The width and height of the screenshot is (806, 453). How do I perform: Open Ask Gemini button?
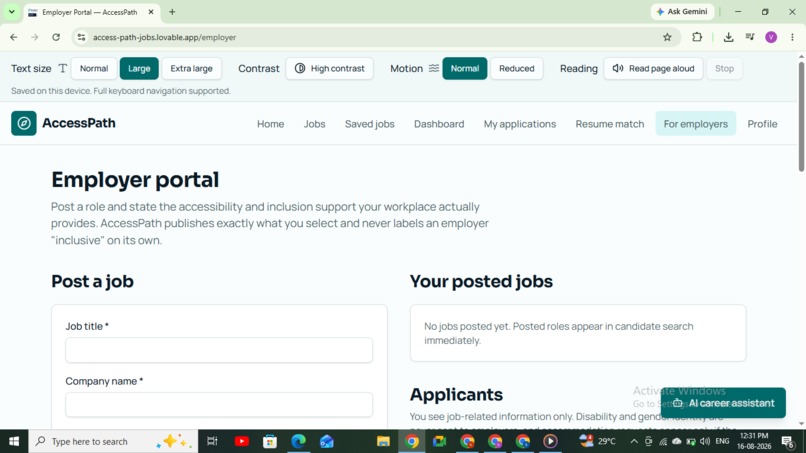coord(682,12)
